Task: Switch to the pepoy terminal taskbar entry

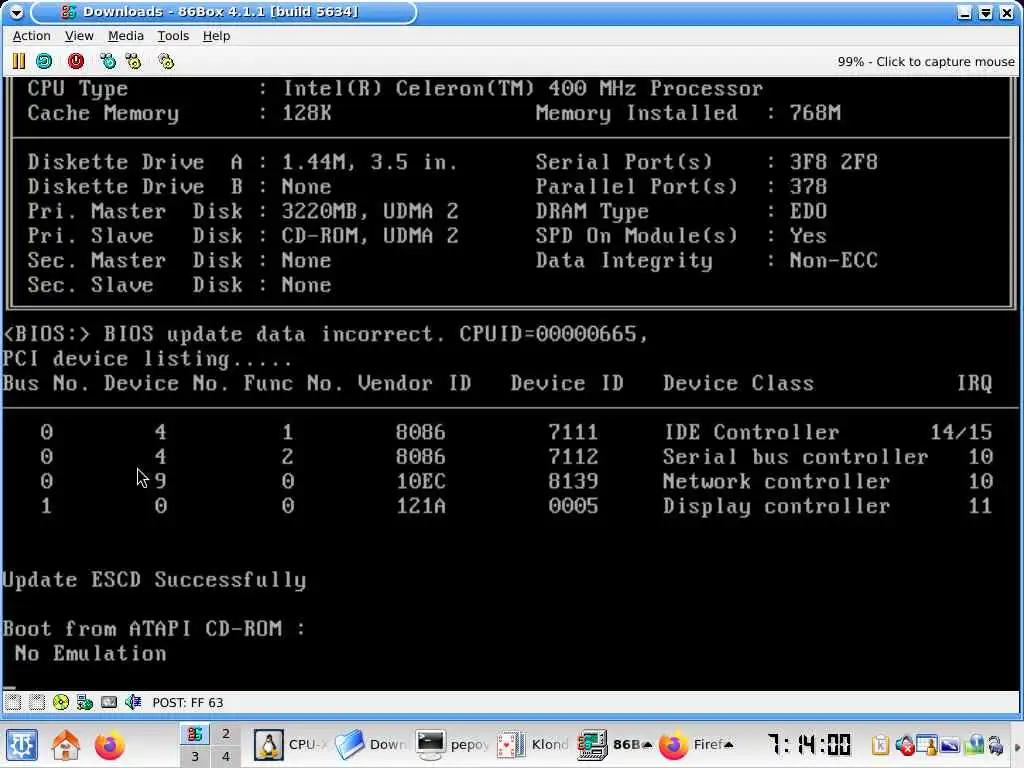Action: (x=453, y=744)
